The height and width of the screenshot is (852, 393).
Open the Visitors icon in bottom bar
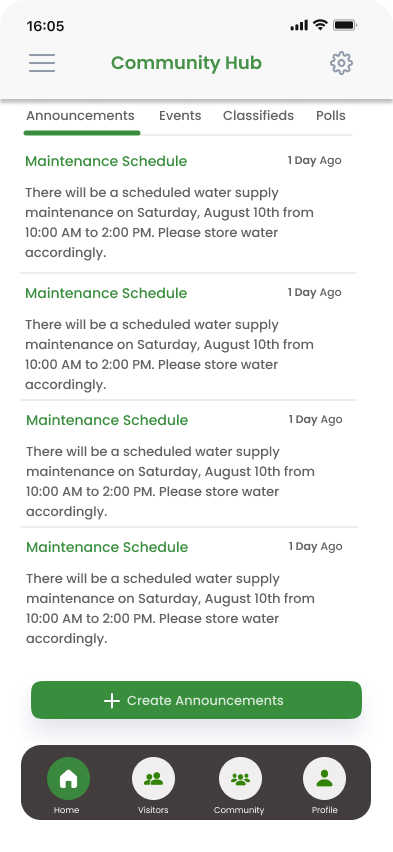tap(153, 779)
